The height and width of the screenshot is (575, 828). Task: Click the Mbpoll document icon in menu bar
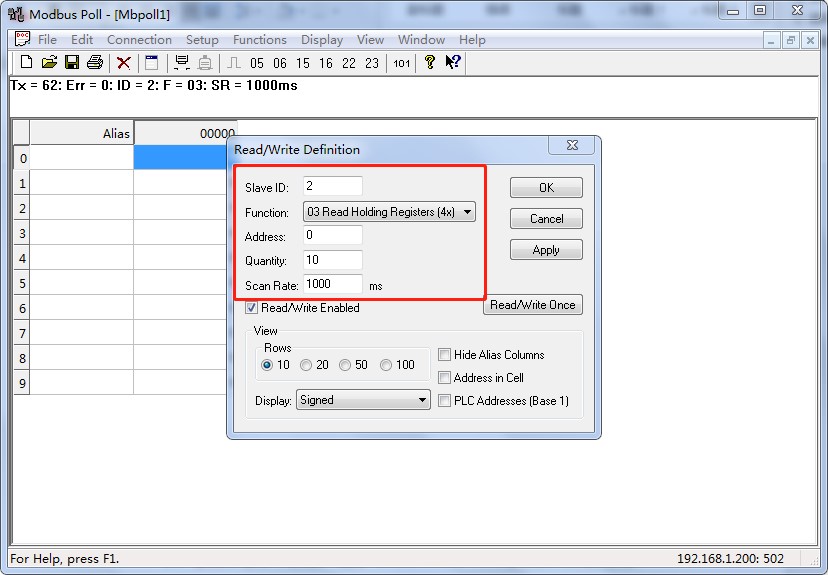(x=22, y=39)
